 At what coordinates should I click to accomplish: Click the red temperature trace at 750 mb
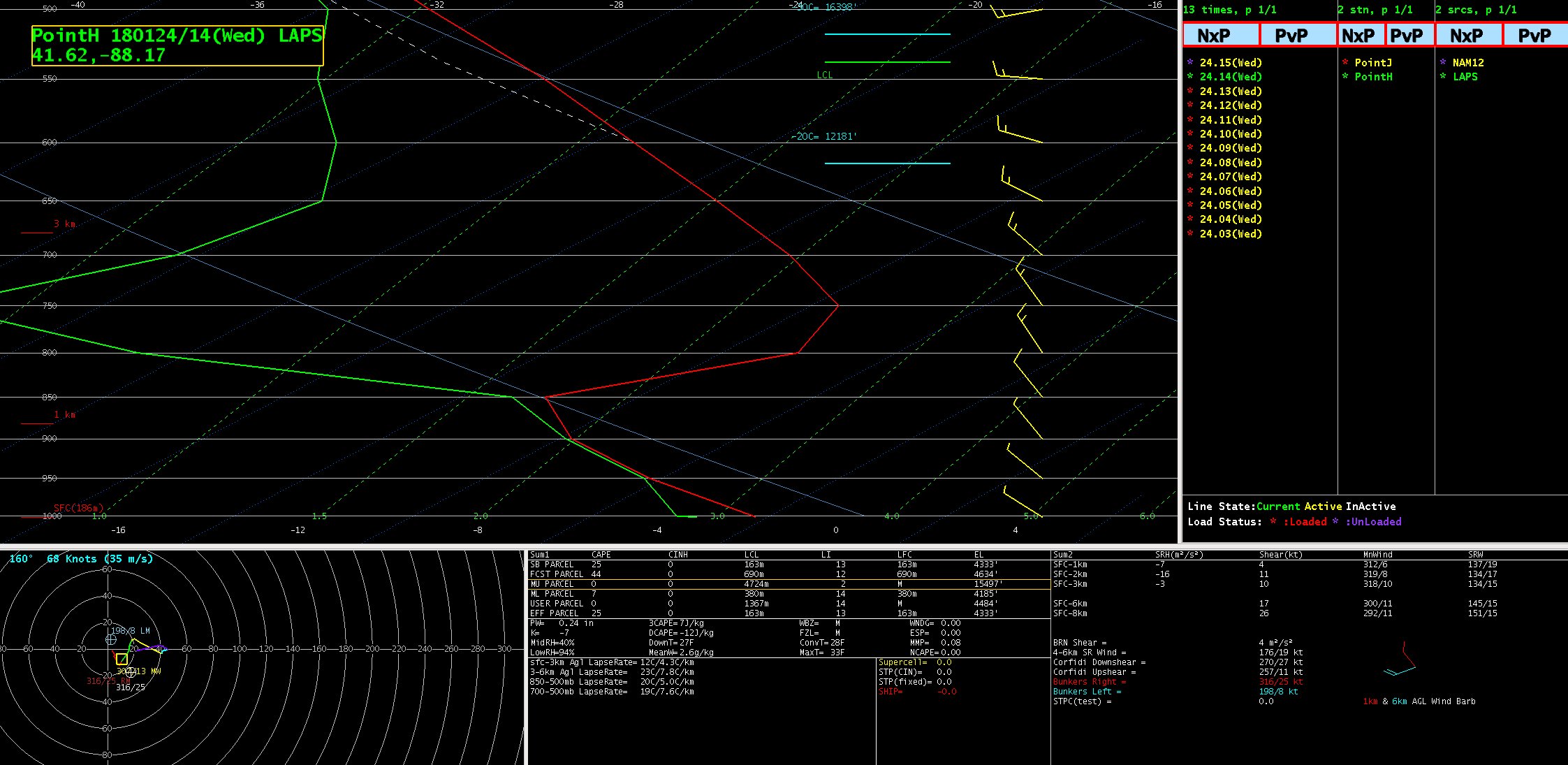point(837,305)
